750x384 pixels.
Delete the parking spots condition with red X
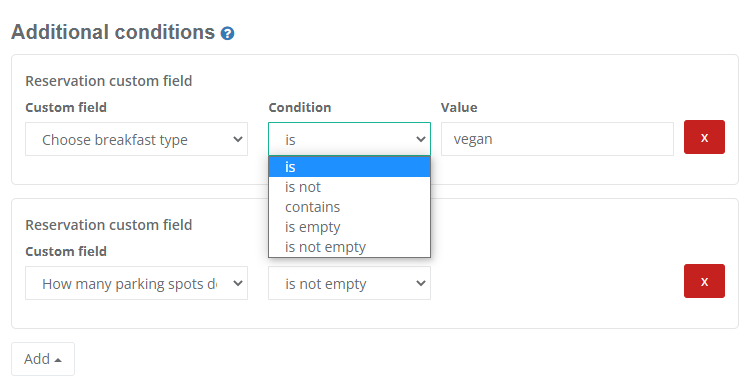[x=704, y=281]
